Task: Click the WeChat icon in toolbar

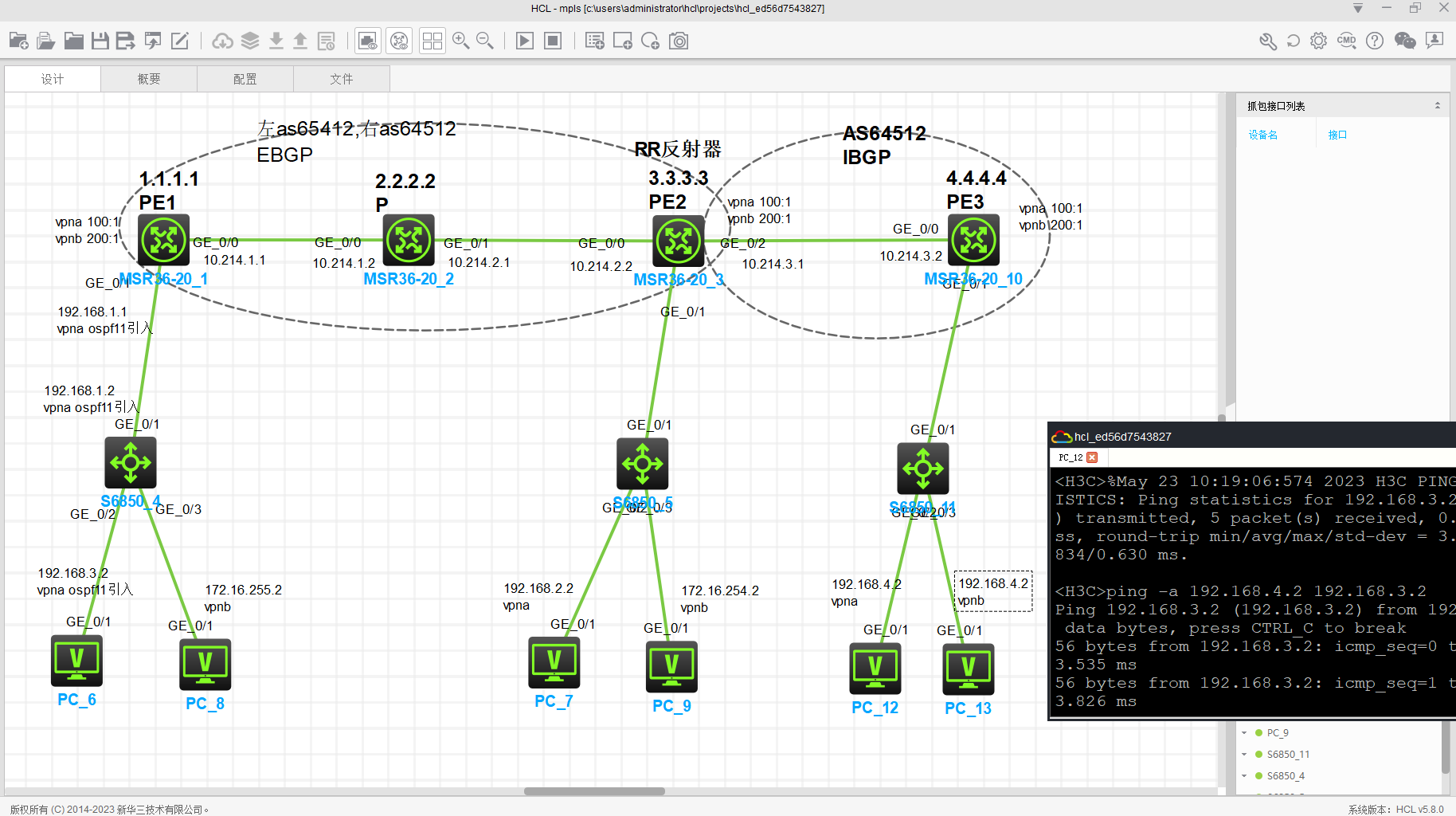Action: pyautogui.click(x=1405, y=41)
